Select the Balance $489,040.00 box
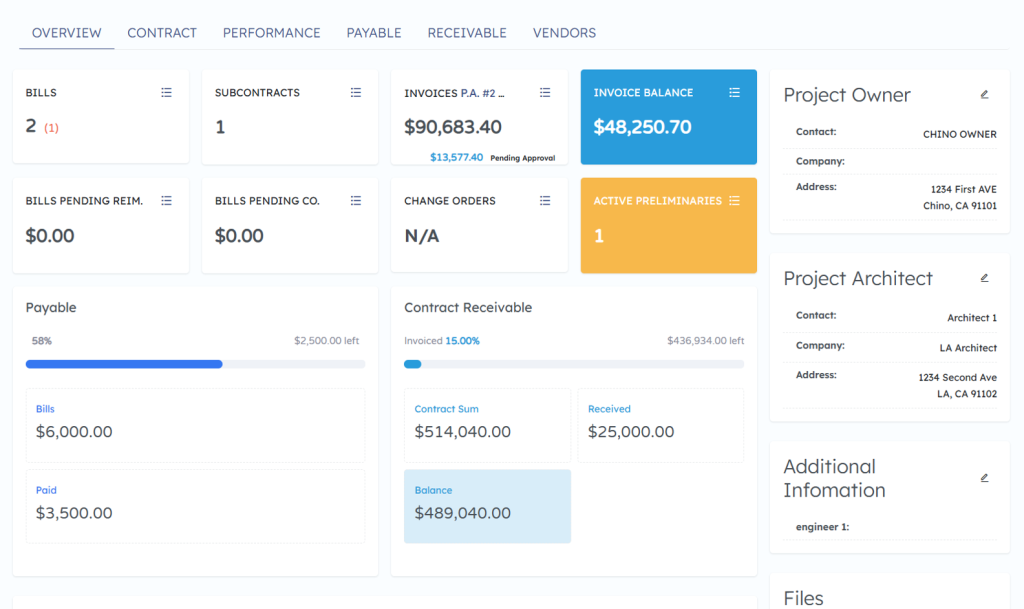The image size is (1024, 609). (x=487, y=506)
